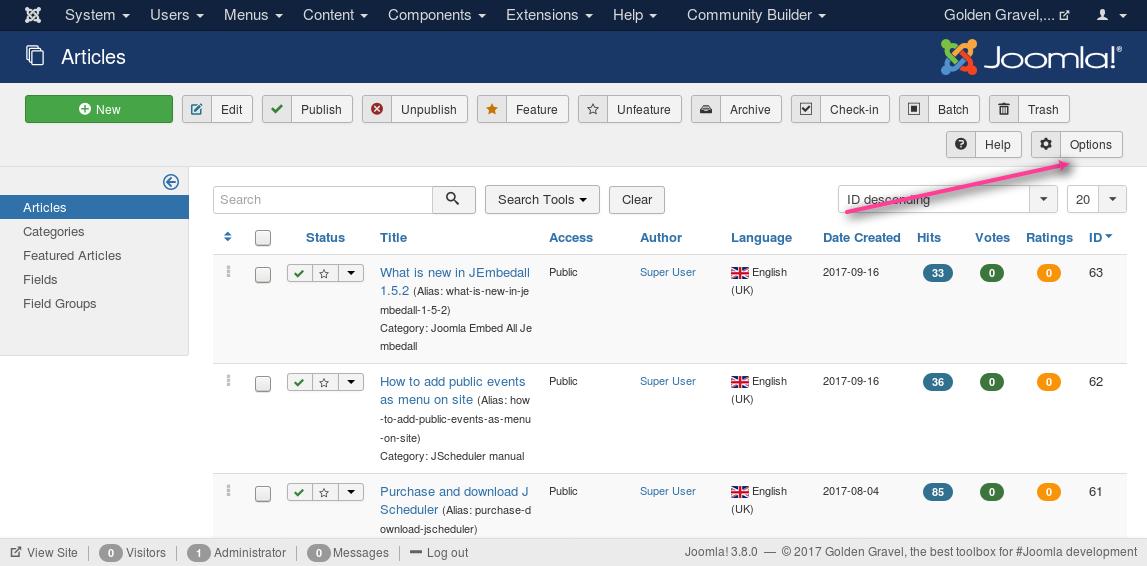The height and width of the screenshot is (566, 1147).
Task: Open status actions dropdown for public events article
Action: pos(351,382)
